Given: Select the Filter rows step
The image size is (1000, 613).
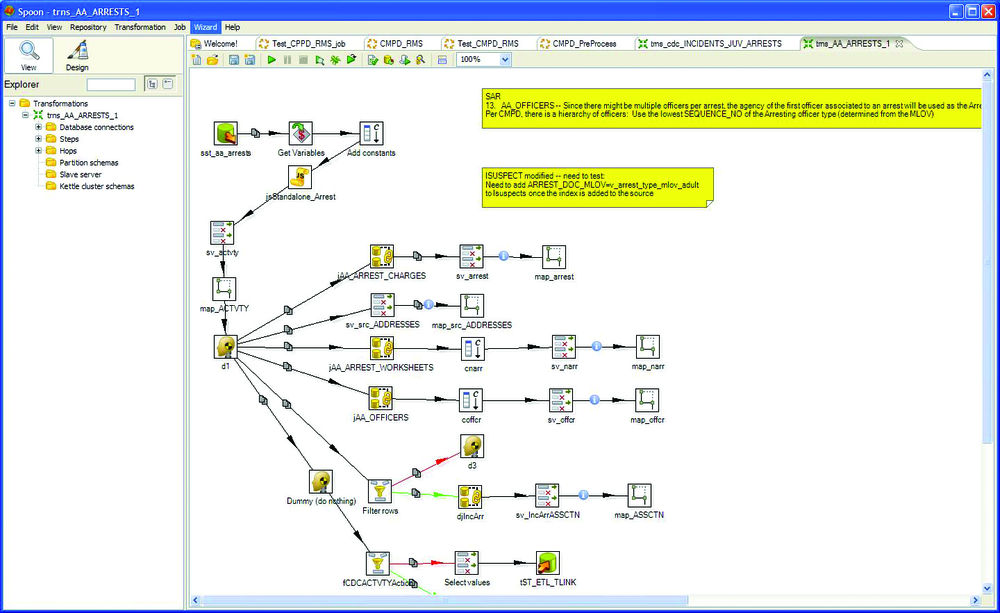Looking at the screenshot, I should pos(378,490).
